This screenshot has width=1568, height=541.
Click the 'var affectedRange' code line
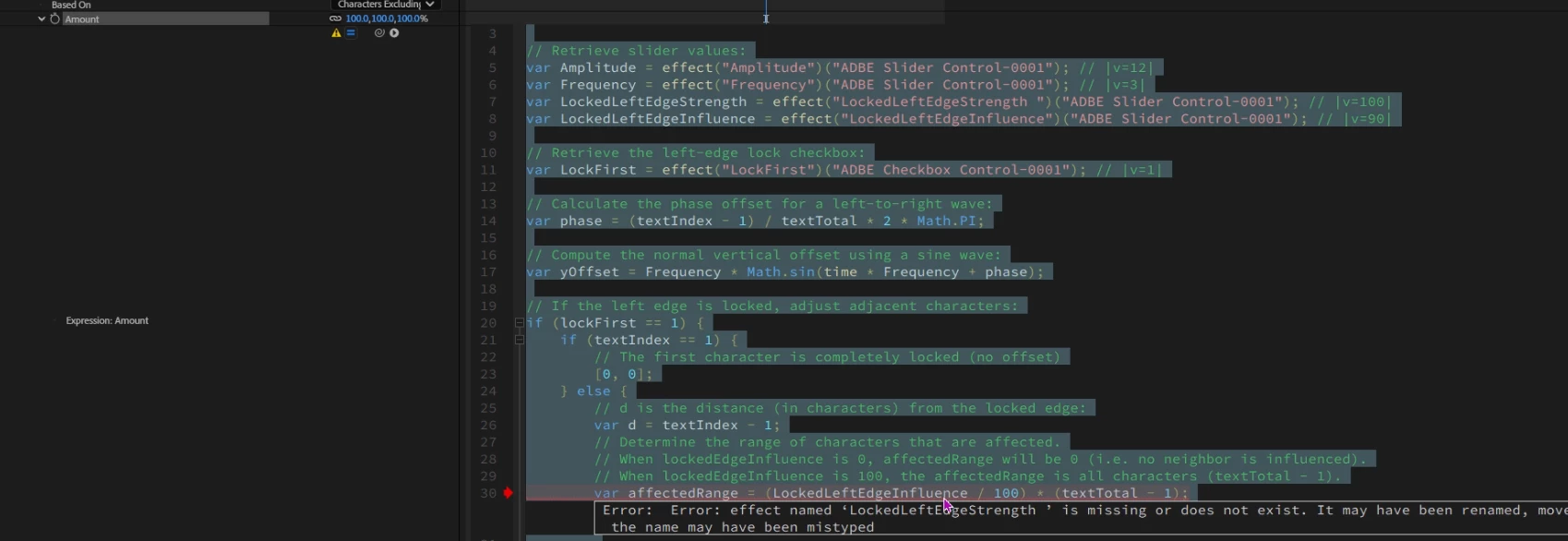[892, 493]
